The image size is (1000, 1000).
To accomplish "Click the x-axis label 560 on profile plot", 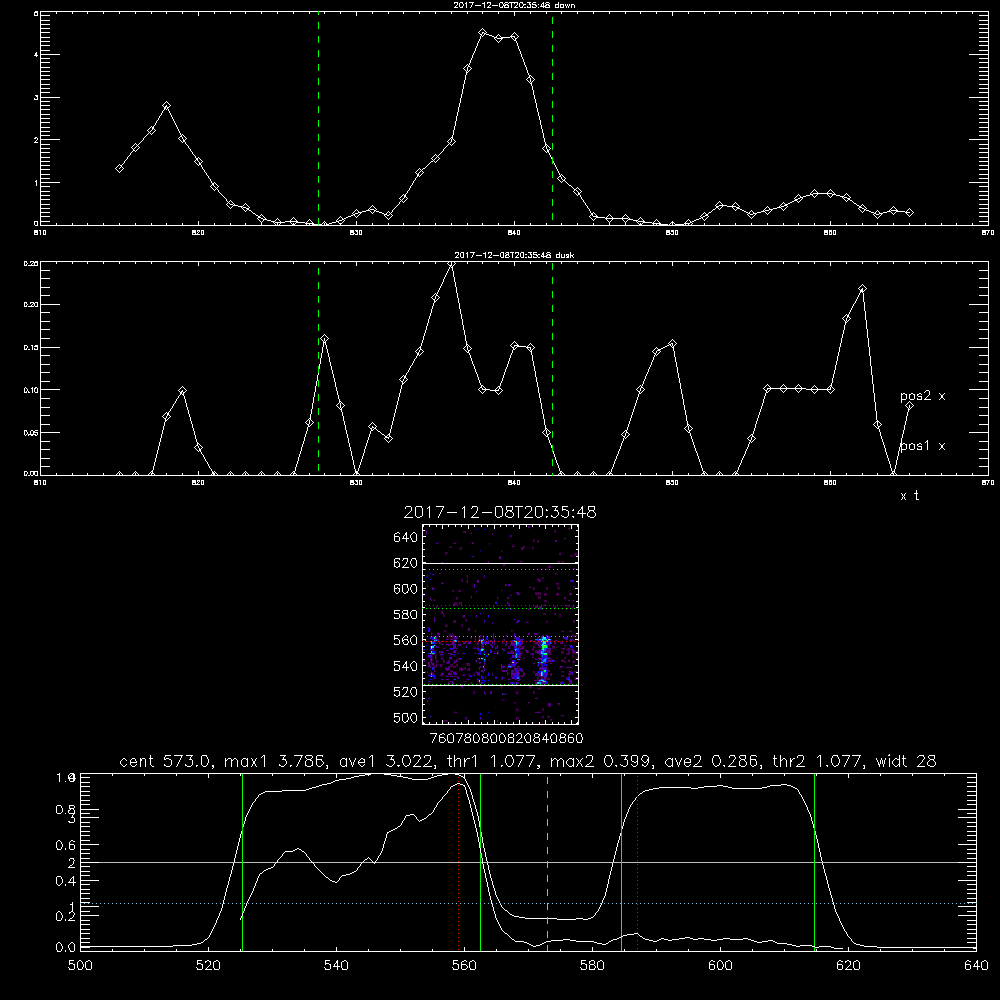I will (x=464, y=966).
